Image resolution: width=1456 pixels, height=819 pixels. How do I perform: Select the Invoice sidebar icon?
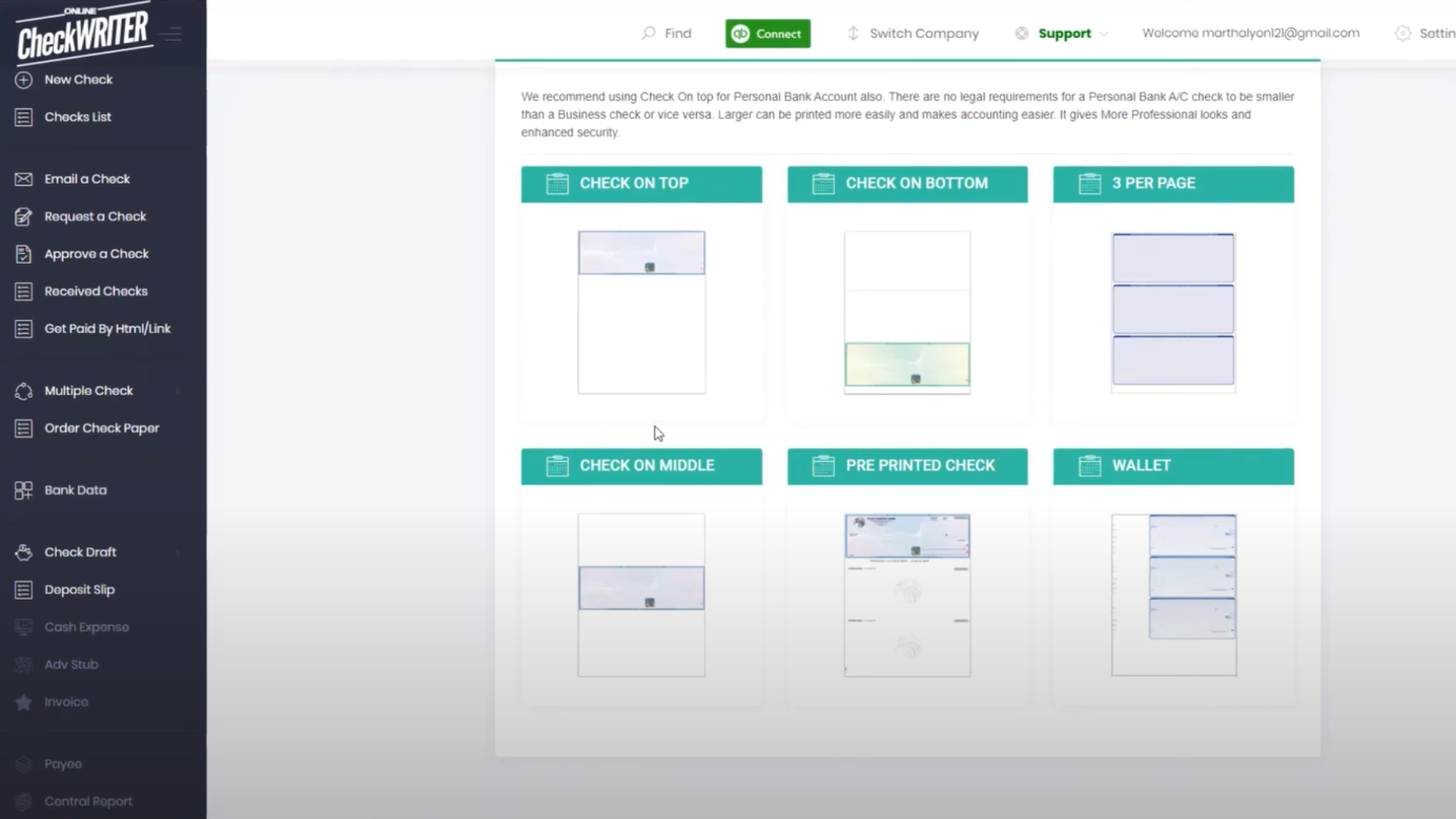[x=23, y=701]
